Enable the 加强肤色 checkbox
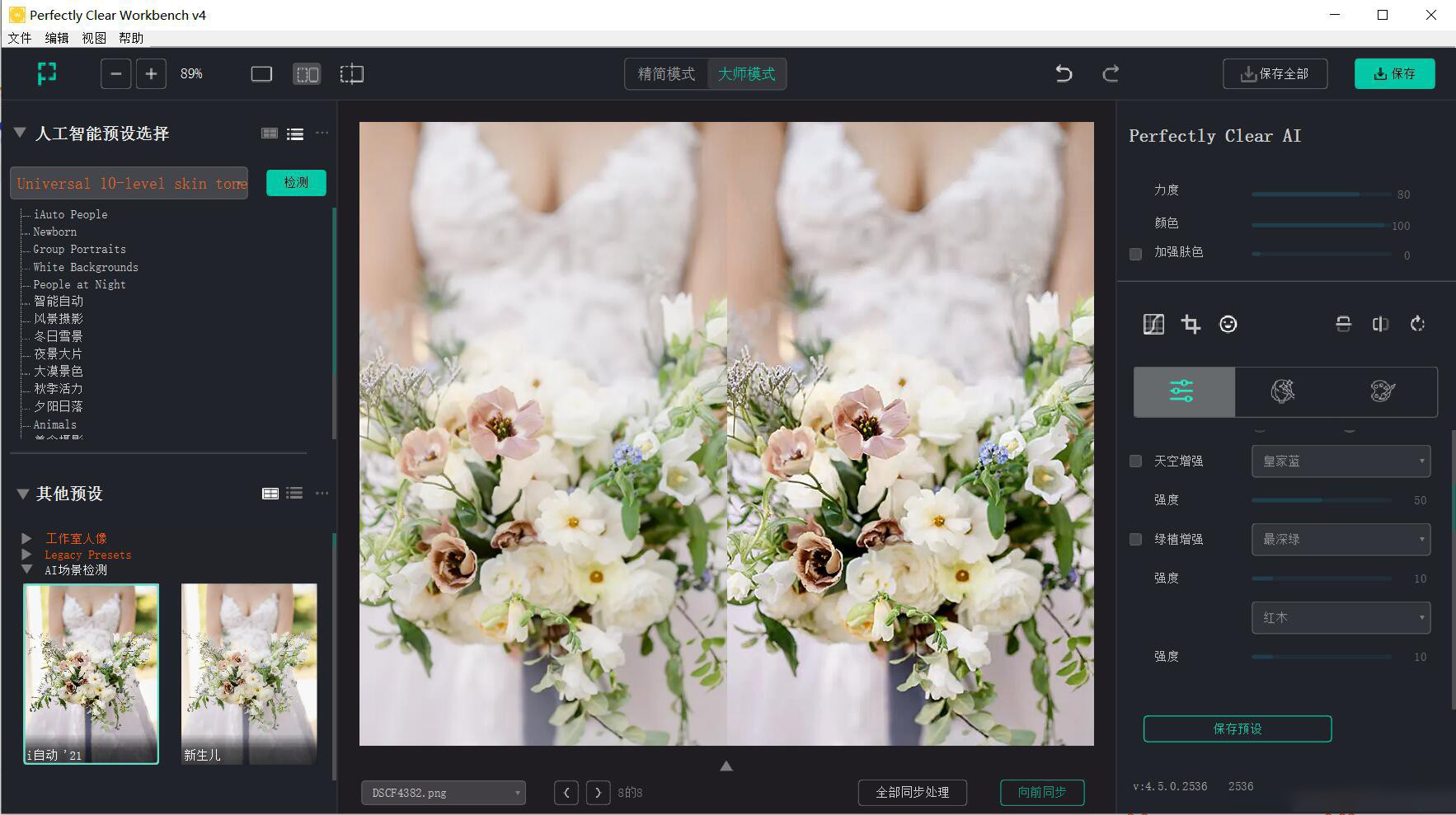This screenshot has height=815, width=1456. coord(1135,254)
